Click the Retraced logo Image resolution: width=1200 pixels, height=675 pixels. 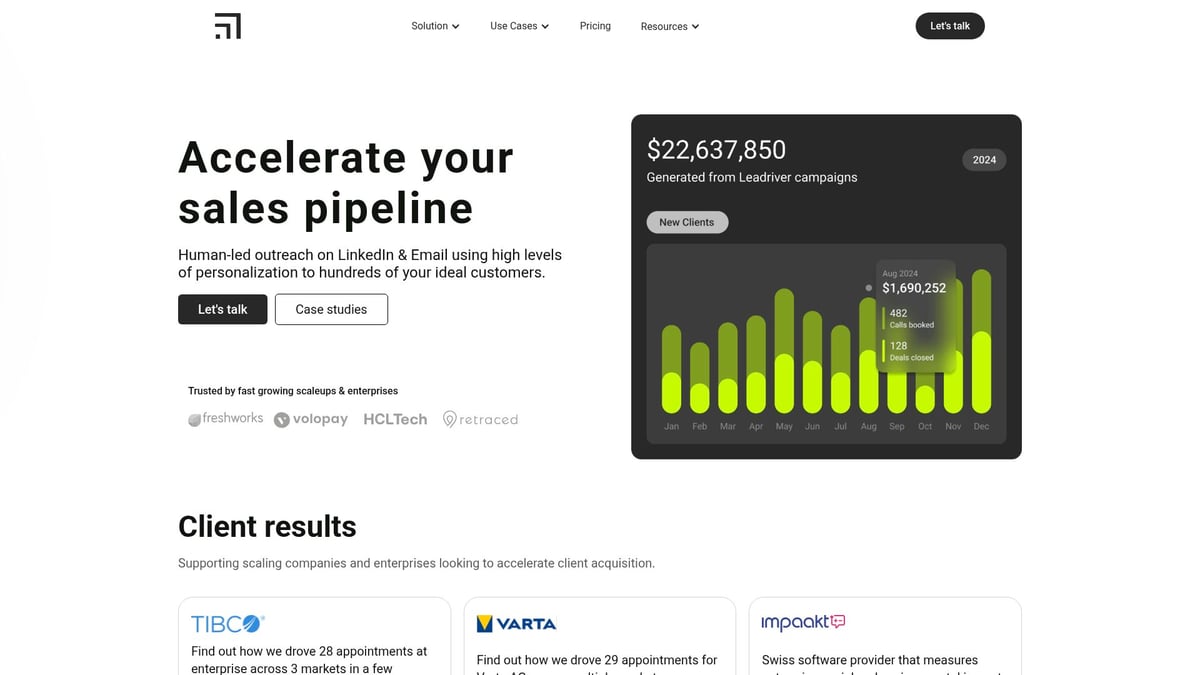tap(480, 418)
